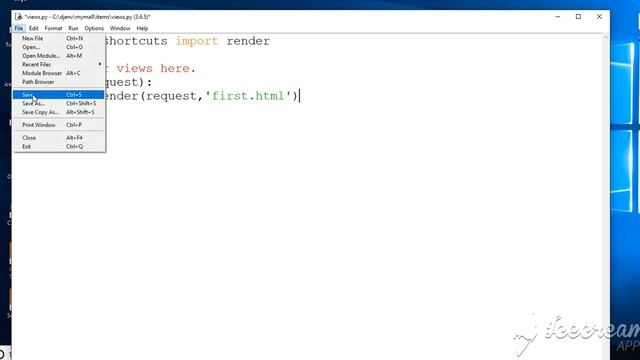
Task: Close the views.py IDLE window
Action: pyautogui.click(x=599, y=17)
